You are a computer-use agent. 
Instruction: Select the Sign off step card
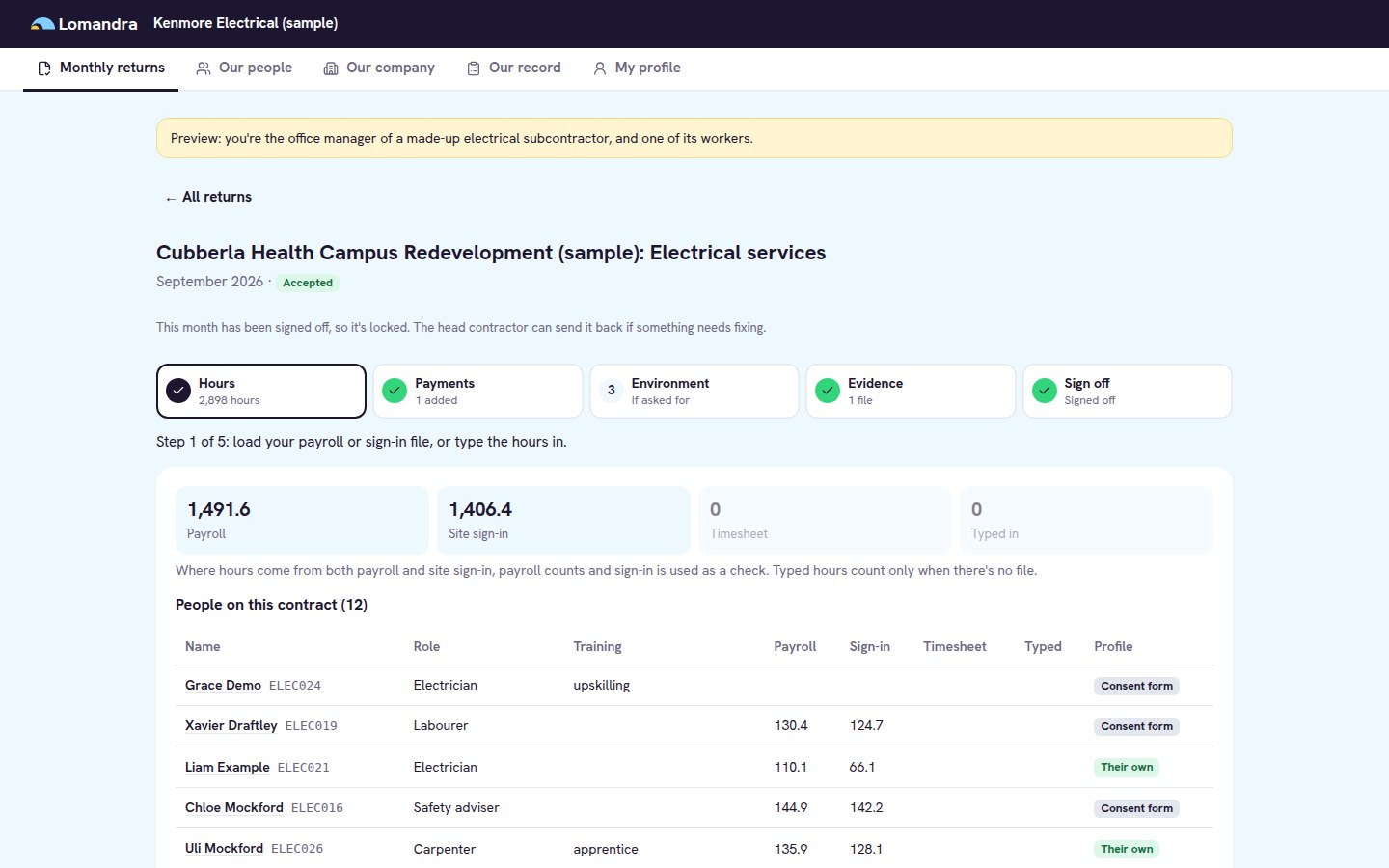click(x=1128, y=391)
